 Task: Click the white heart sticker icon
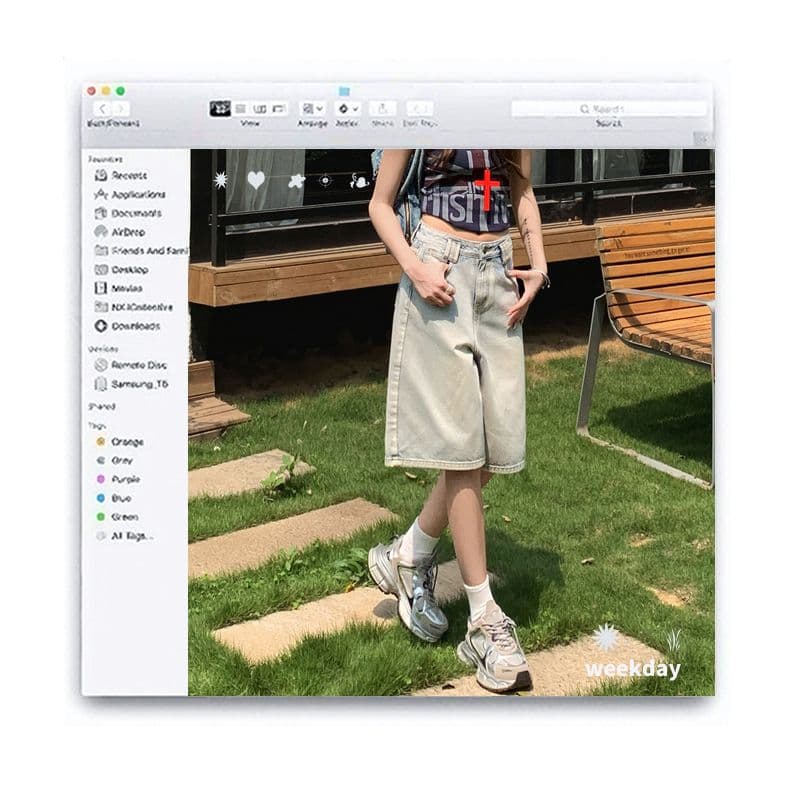coord(256,179)
